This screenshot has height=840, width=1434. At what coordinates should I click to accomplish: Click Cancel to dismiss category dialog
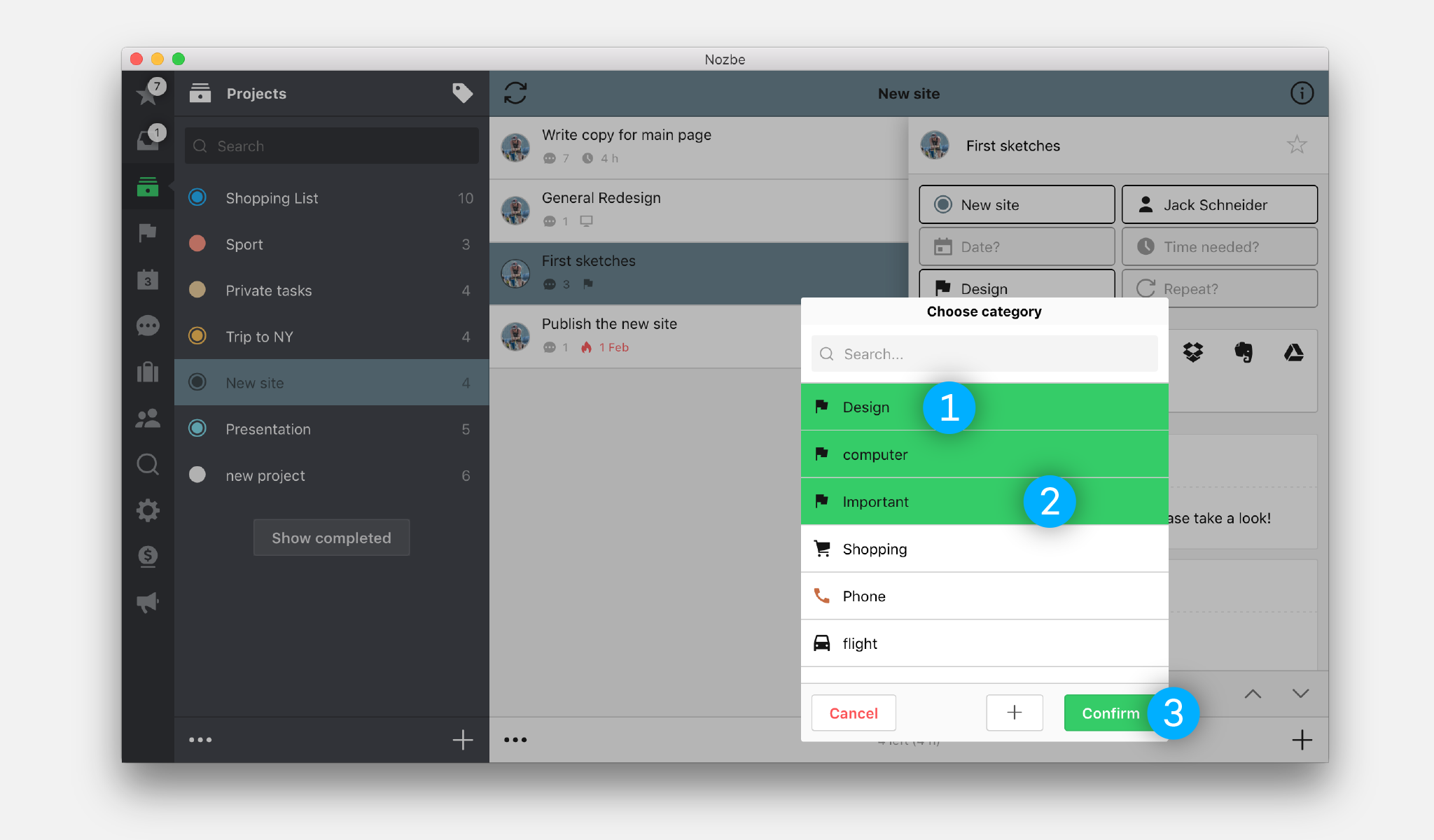[853, 712]
